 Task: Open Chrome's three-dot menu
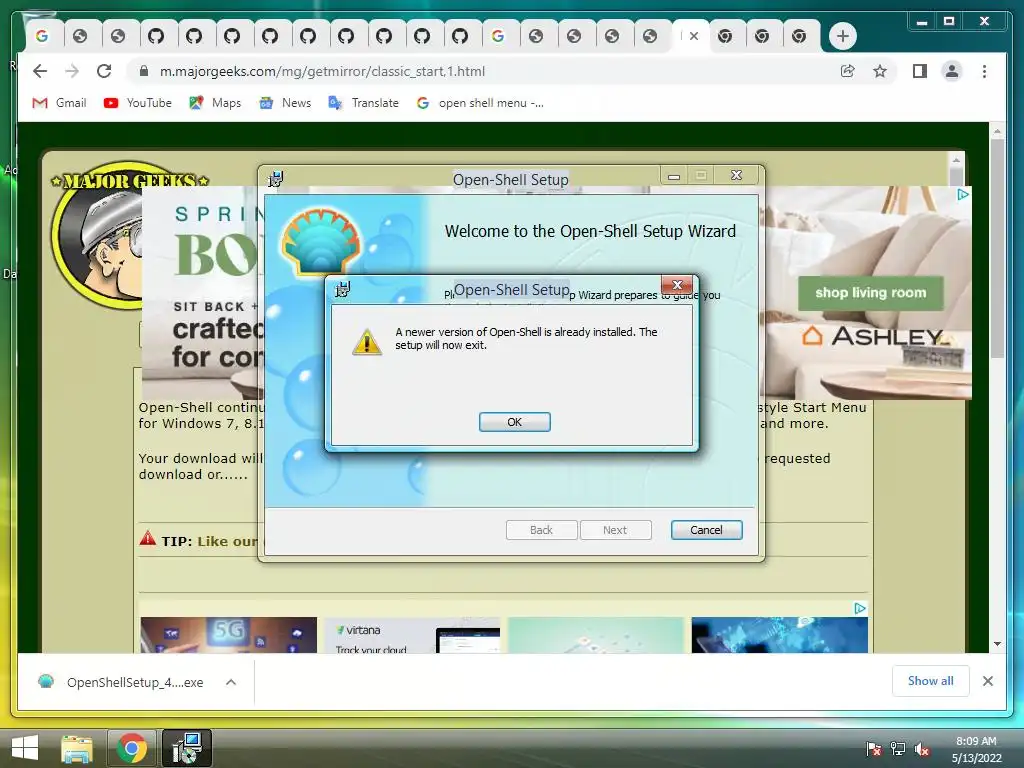[984, 71]
